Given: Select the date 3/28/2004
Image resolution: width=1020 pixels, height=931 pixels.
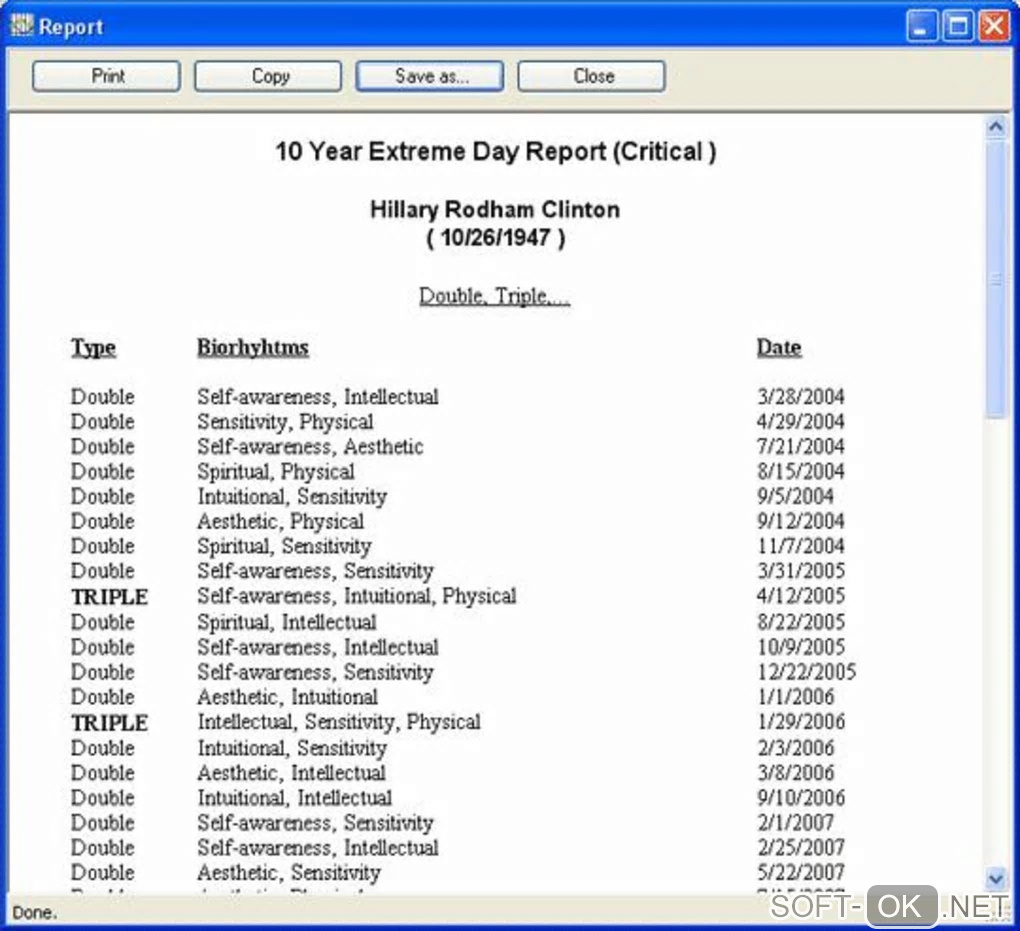Looking at the screenshot, I should [x=801, y=397].
